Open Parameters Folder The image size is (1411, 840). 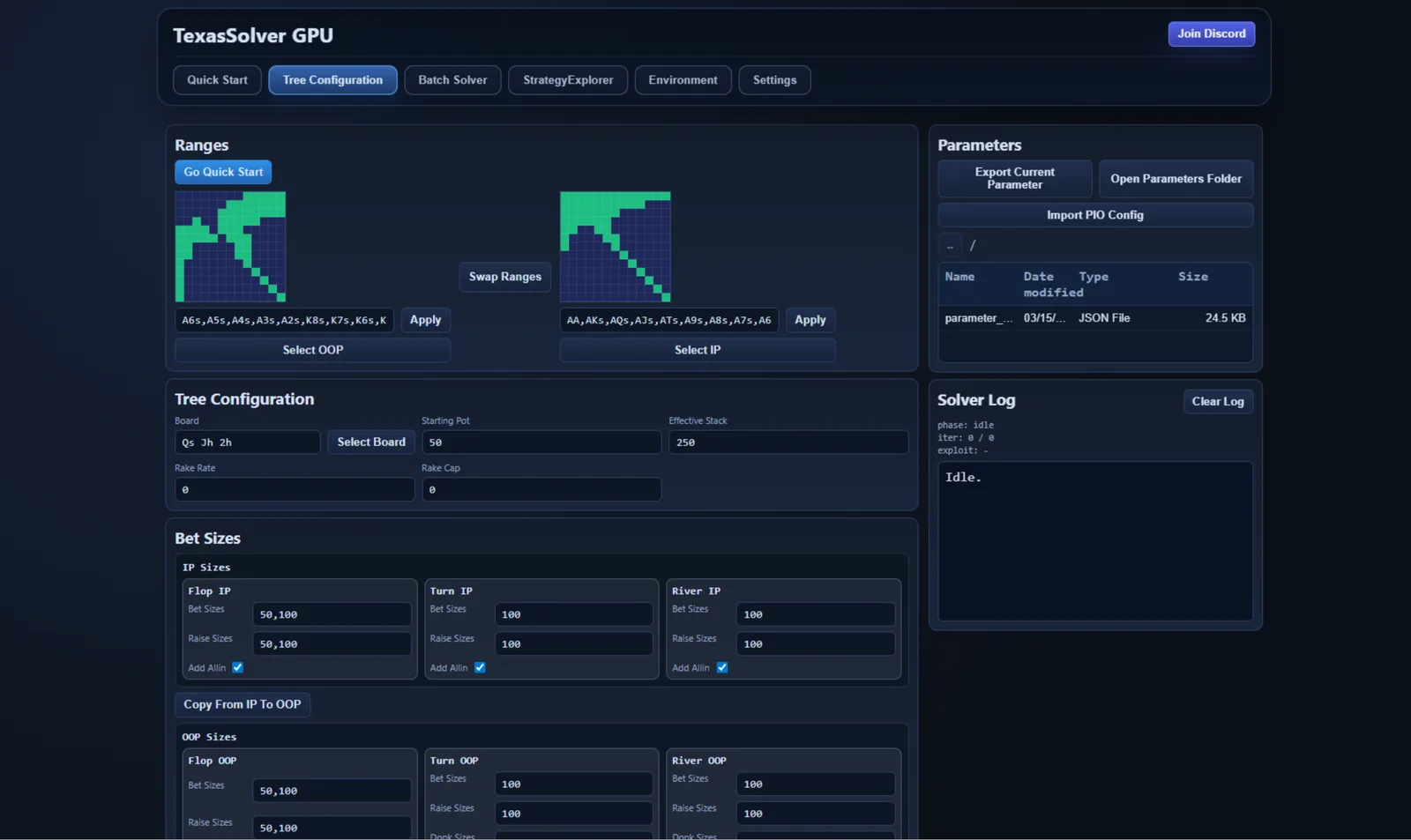[x=1176, y=179]
